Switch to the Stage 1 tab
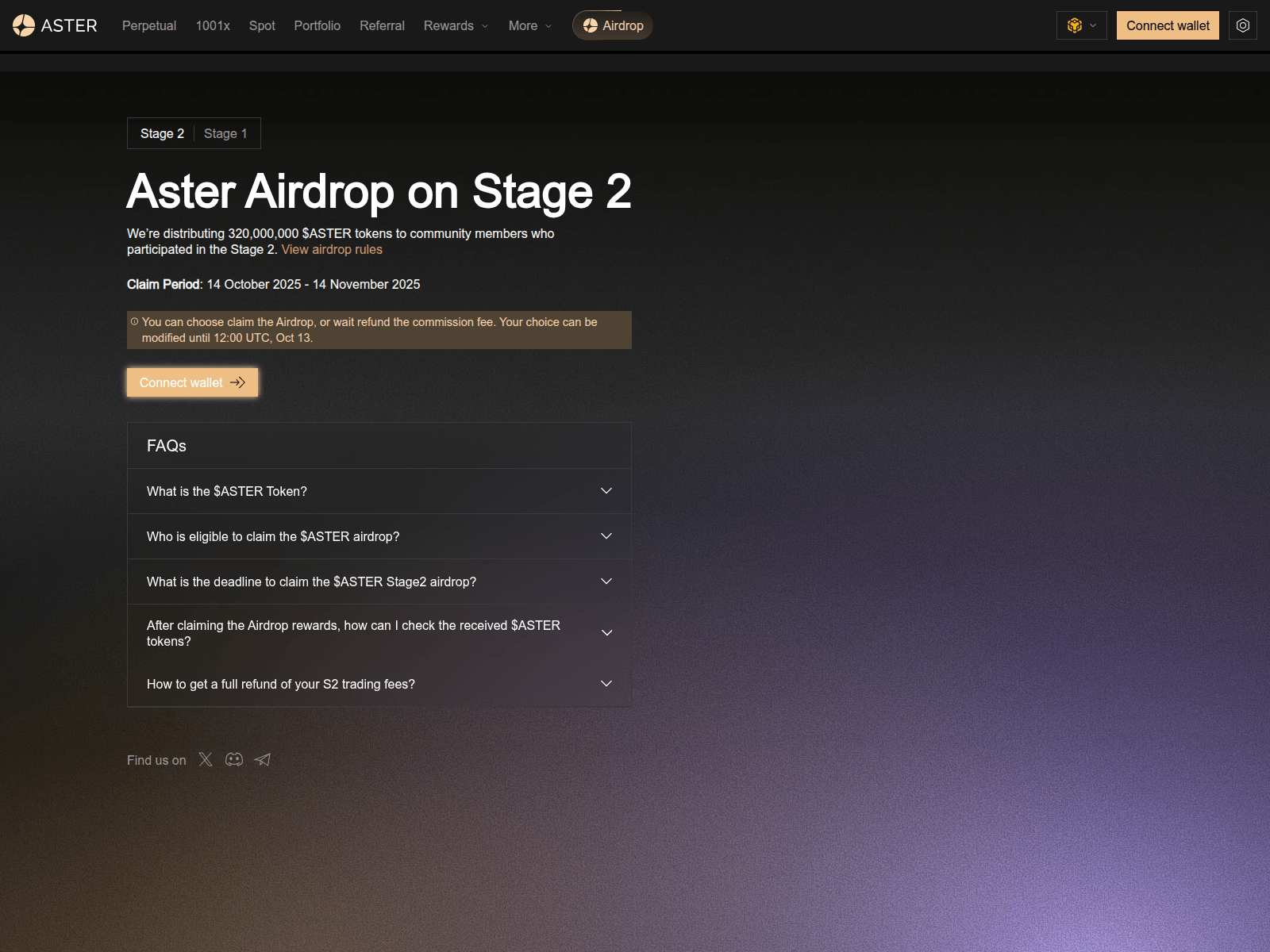The image size is (1270, 952). pyautogui.click(x=225, y=133)
